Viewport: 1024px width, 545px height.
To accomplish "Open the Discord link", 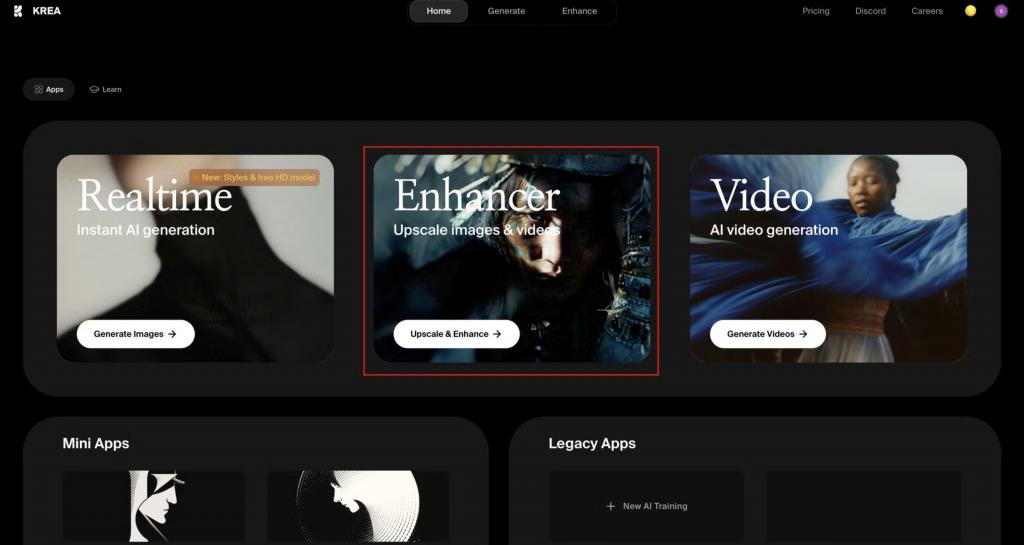I will 871,11.
